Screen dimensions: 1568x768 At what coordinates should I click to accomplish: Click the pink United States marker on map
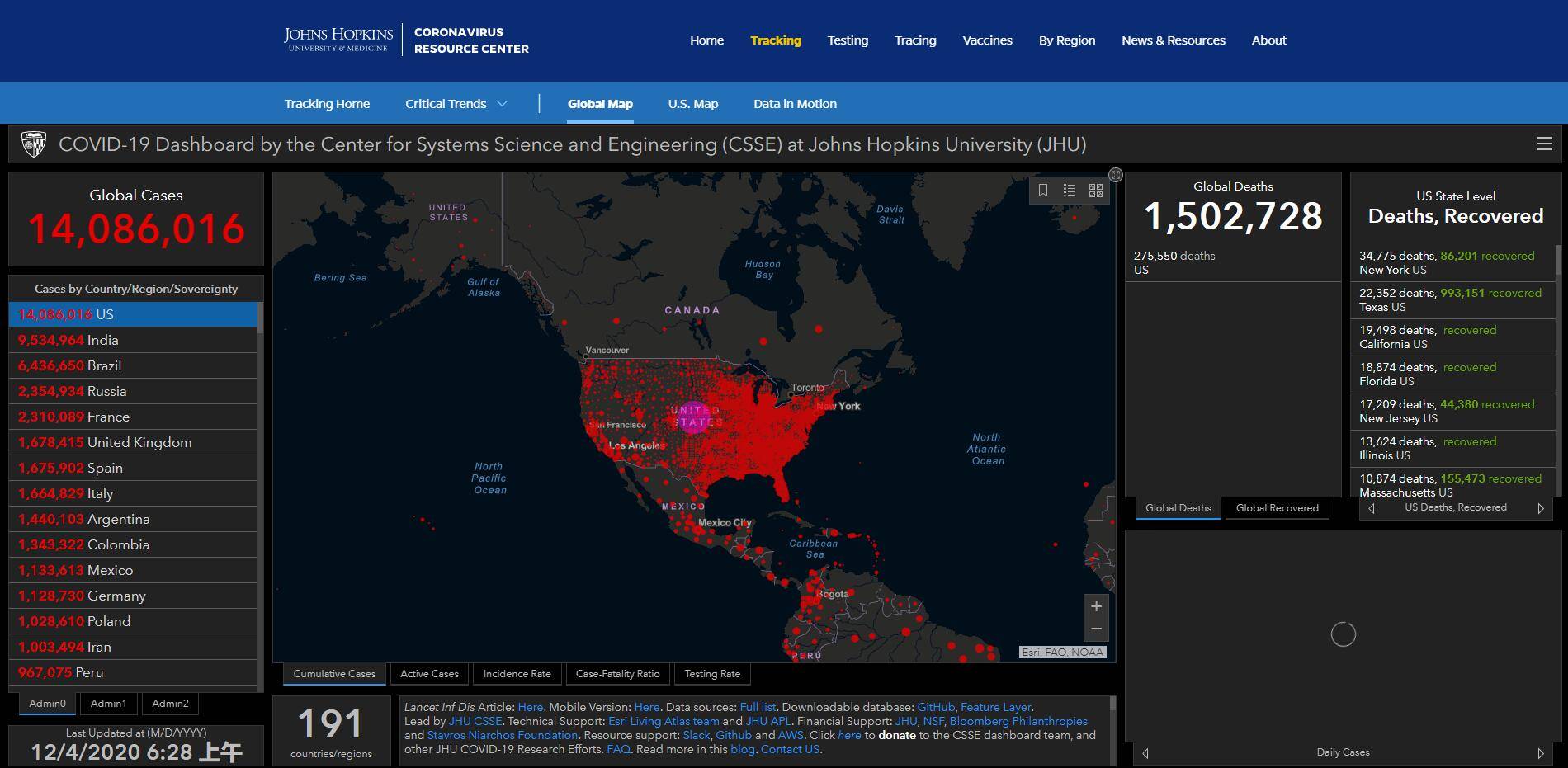[694, 417]
